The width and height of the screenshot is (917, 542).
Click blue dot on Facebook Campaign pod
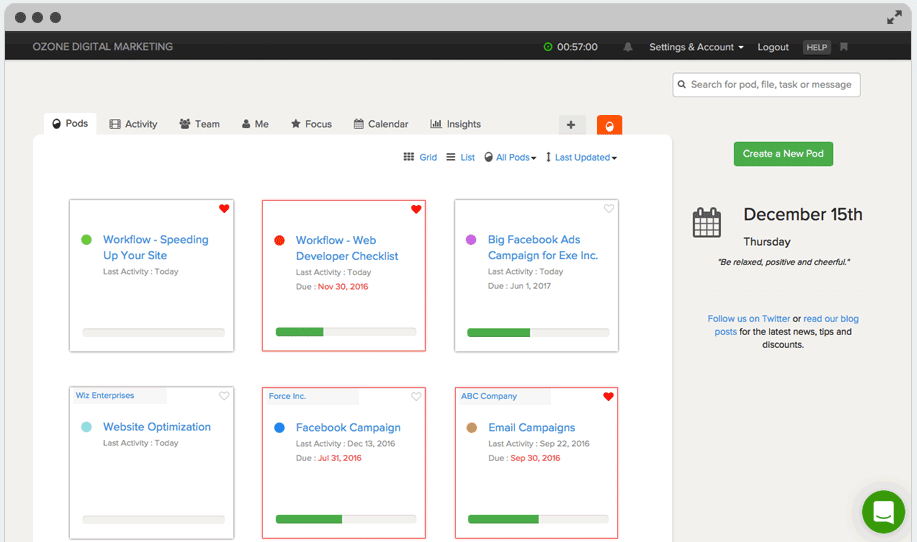[280, 427]
